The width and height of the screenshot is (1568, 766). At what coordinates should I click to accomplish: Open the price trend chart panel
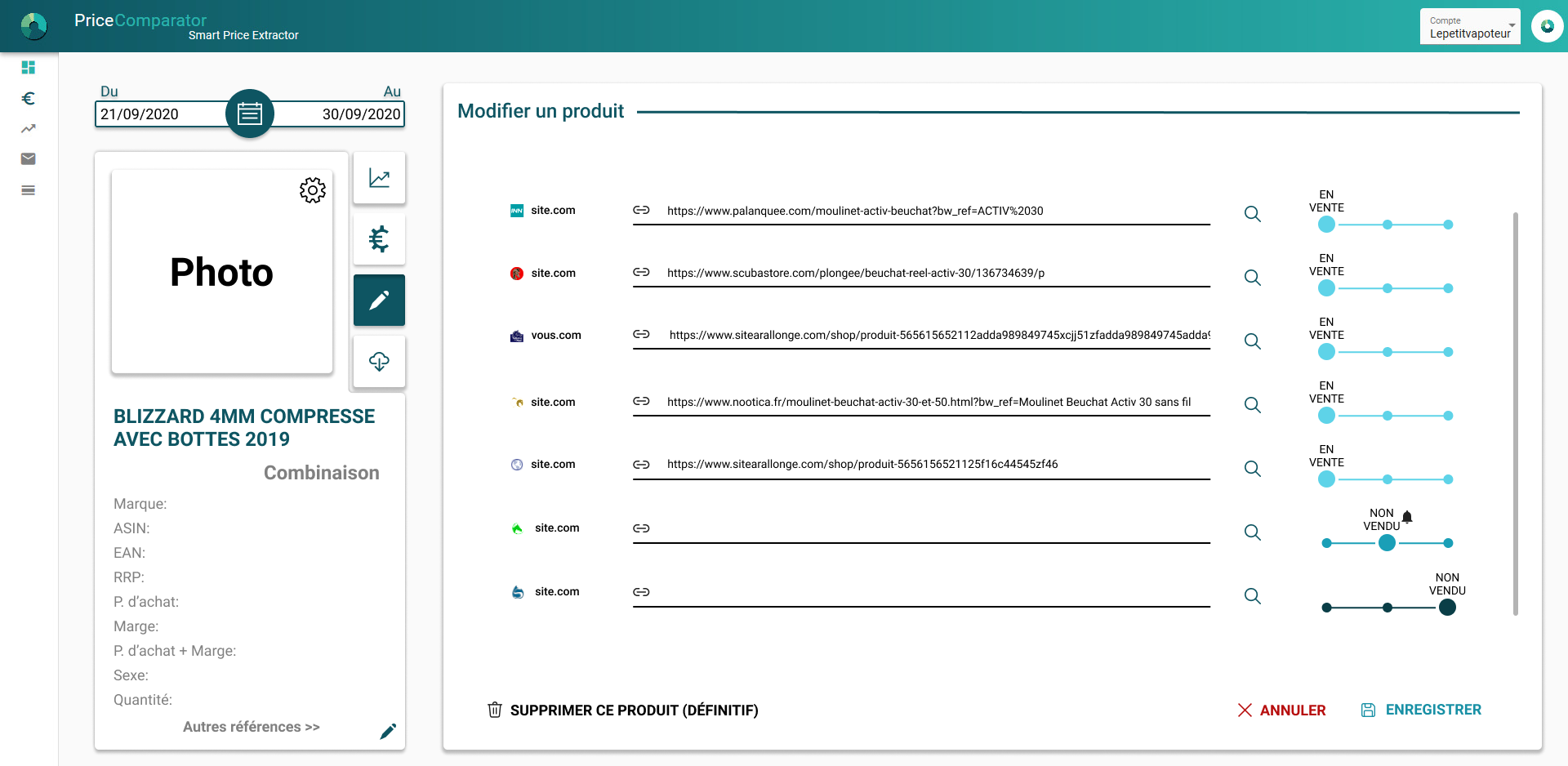coord(379,178)
